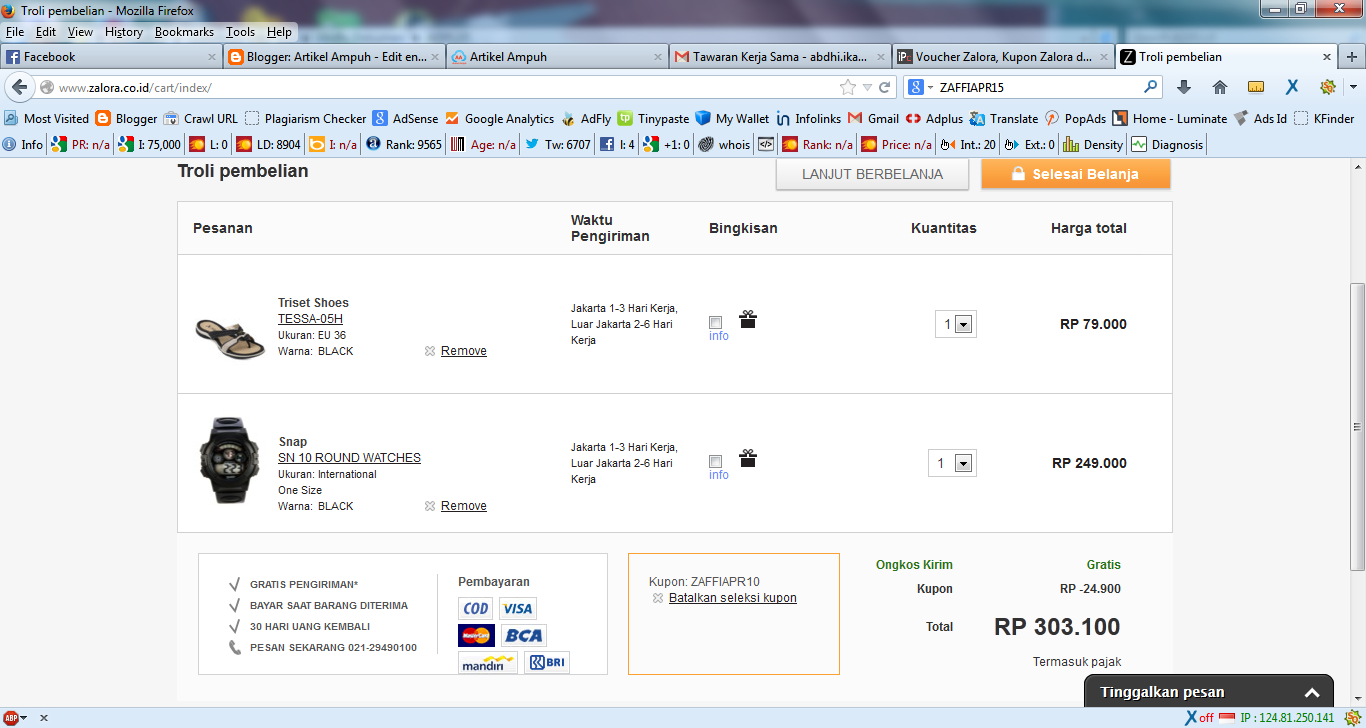Click the browser back arrow button
The width and height of the screenshot is (1366, 728).
point(19,87)
